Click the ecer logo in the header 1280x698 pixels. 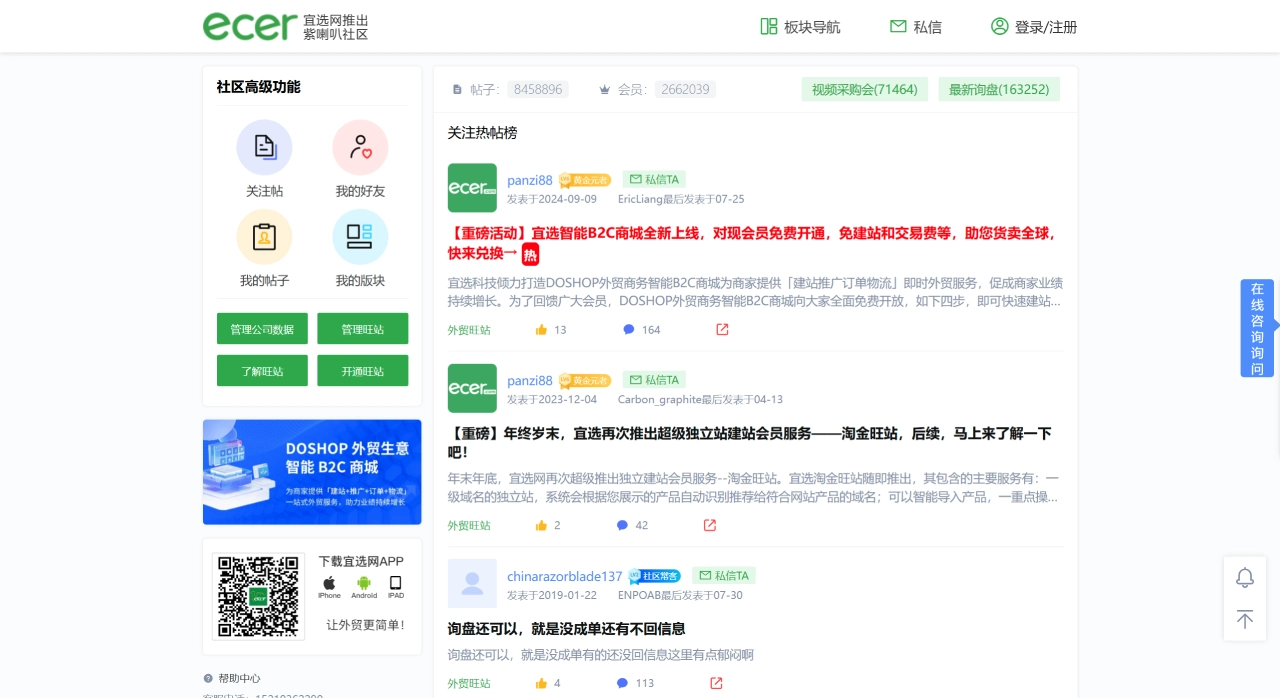pyautogui.click(x=250, y=26)
